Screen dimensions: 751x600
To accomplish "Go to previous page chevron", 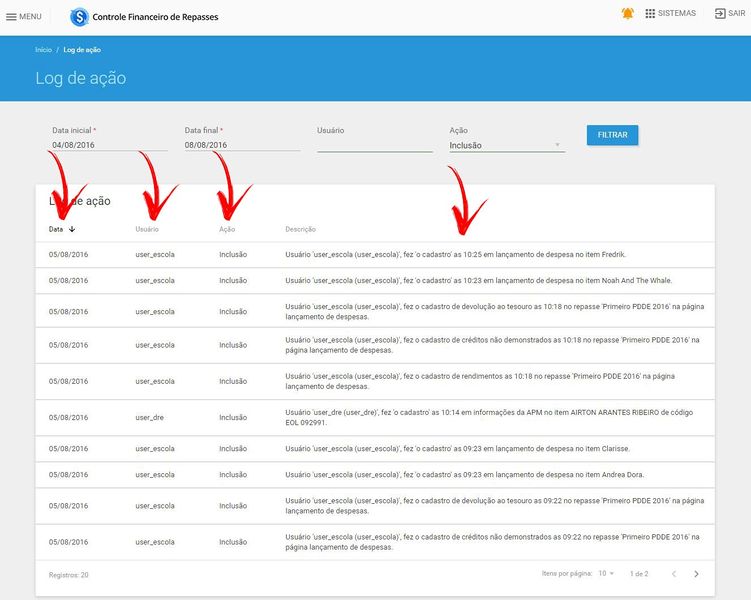I will [674, 574].
